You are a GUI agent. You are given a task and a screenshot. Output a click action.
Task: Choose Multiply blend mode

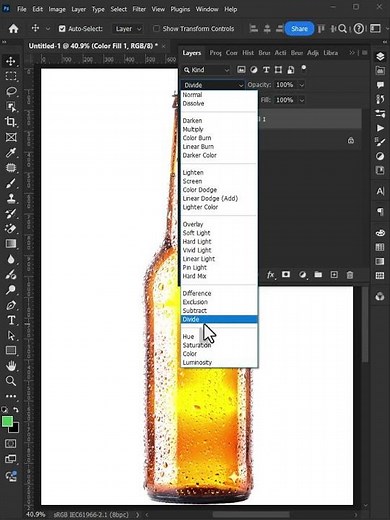[193, 129]
